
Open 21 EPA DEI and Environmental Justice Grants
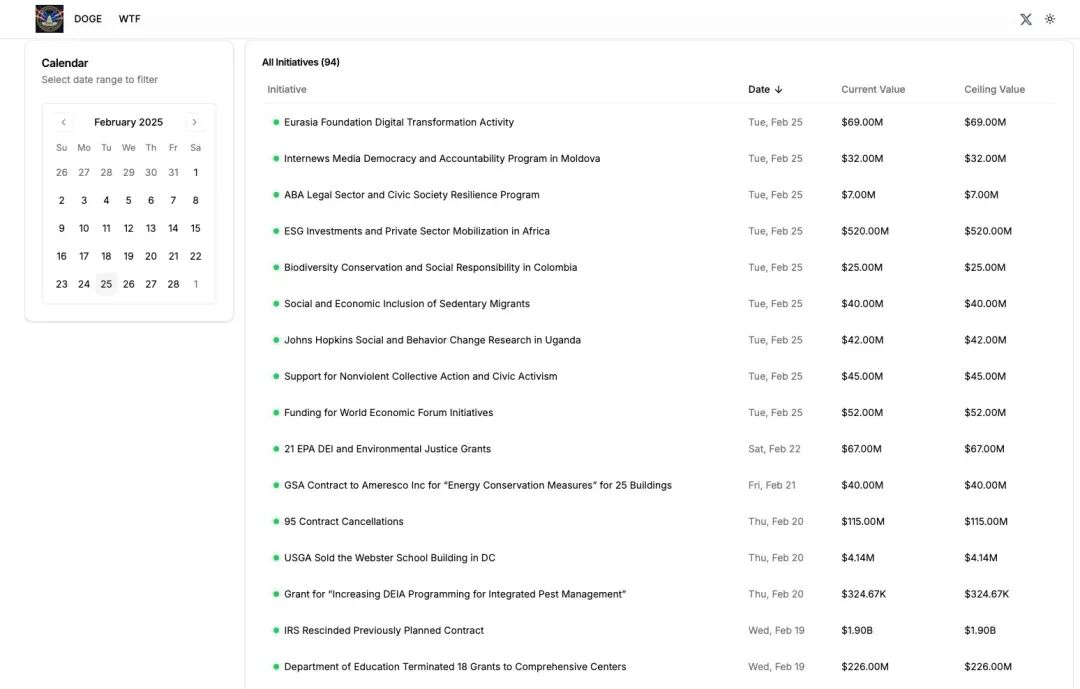[x=387, y=449]
